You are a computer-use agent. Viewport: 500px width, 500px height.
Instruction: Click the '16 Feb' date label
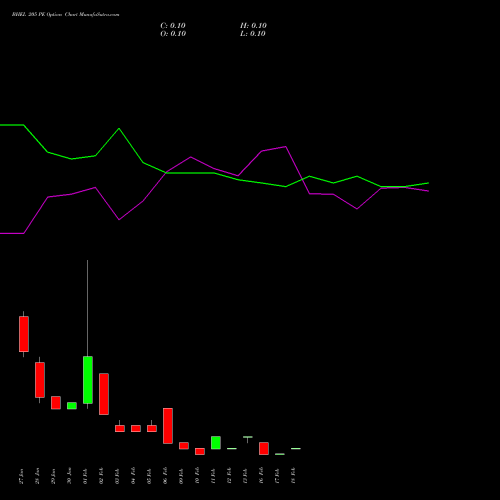[262, 476]
